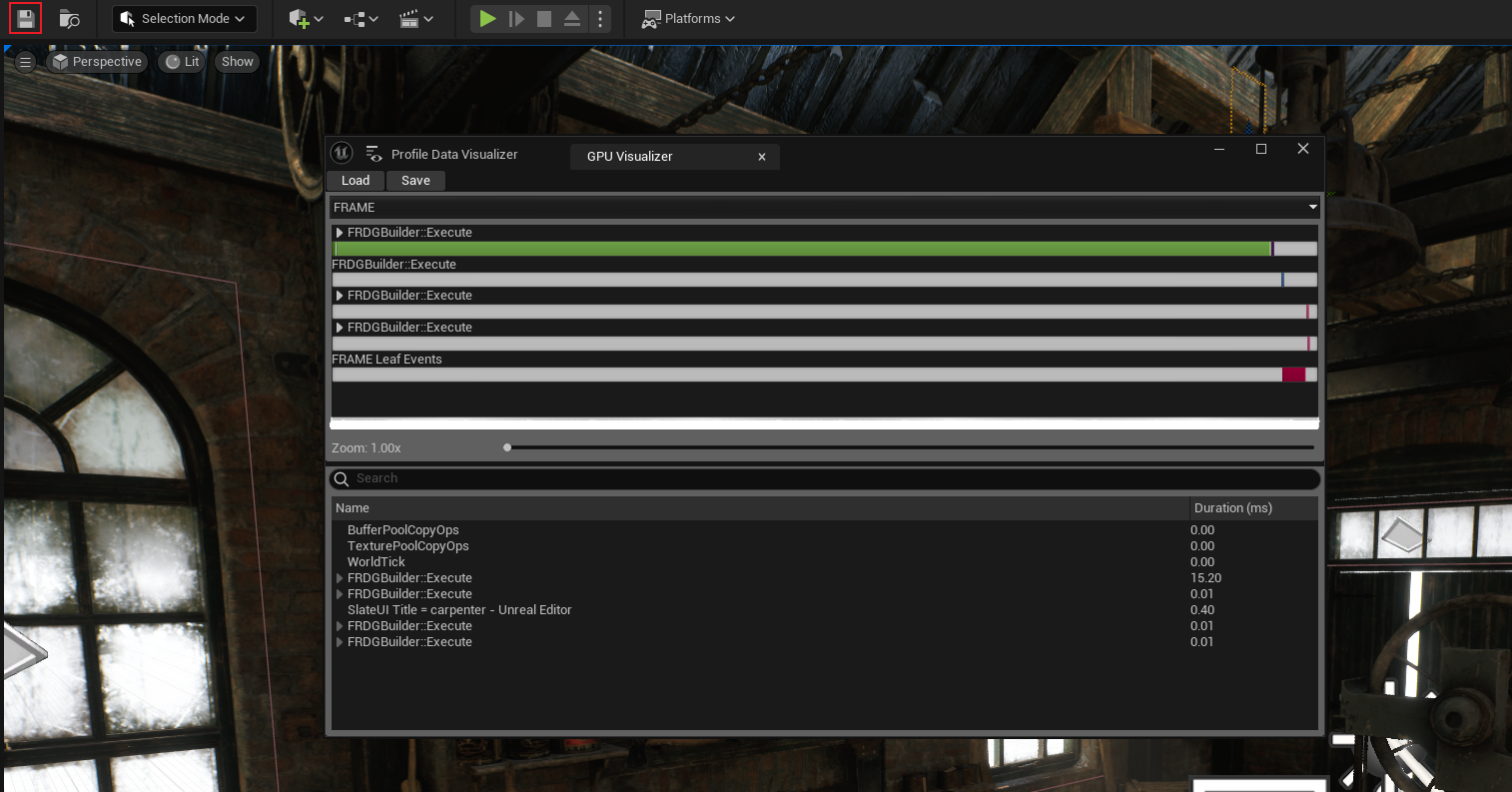Minimize the Profile Data Visualizer window
This screenshot has width=1512, height=792.
click(x=1219, y=149)
